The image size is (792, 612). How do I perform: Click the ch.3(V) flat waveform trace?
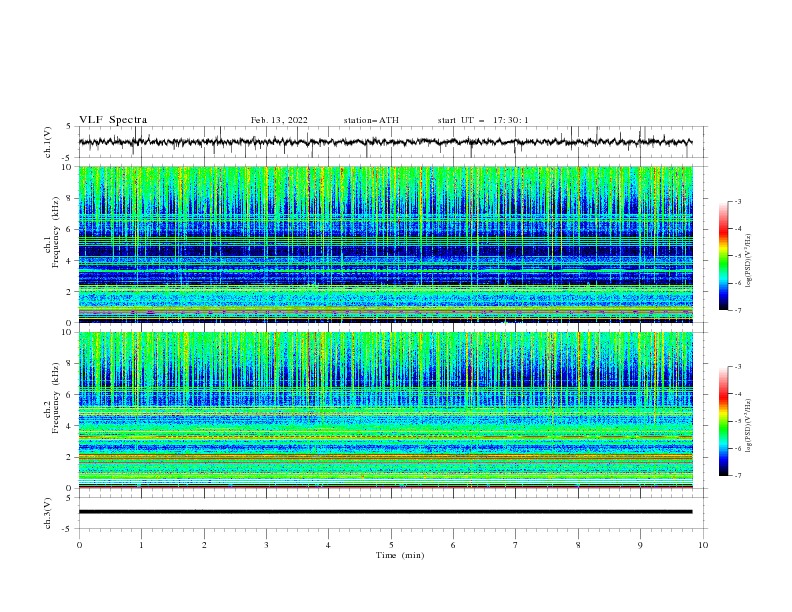pyautogui.click(x=385, y=512)
